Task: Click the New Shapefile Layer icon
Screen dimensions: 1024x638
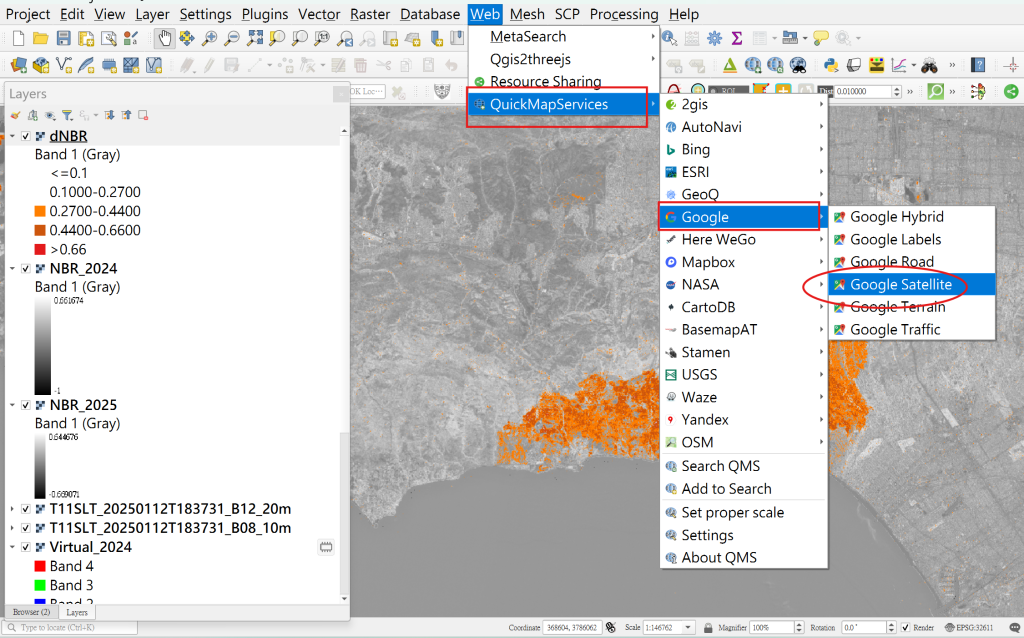Action: pos(63,65)
